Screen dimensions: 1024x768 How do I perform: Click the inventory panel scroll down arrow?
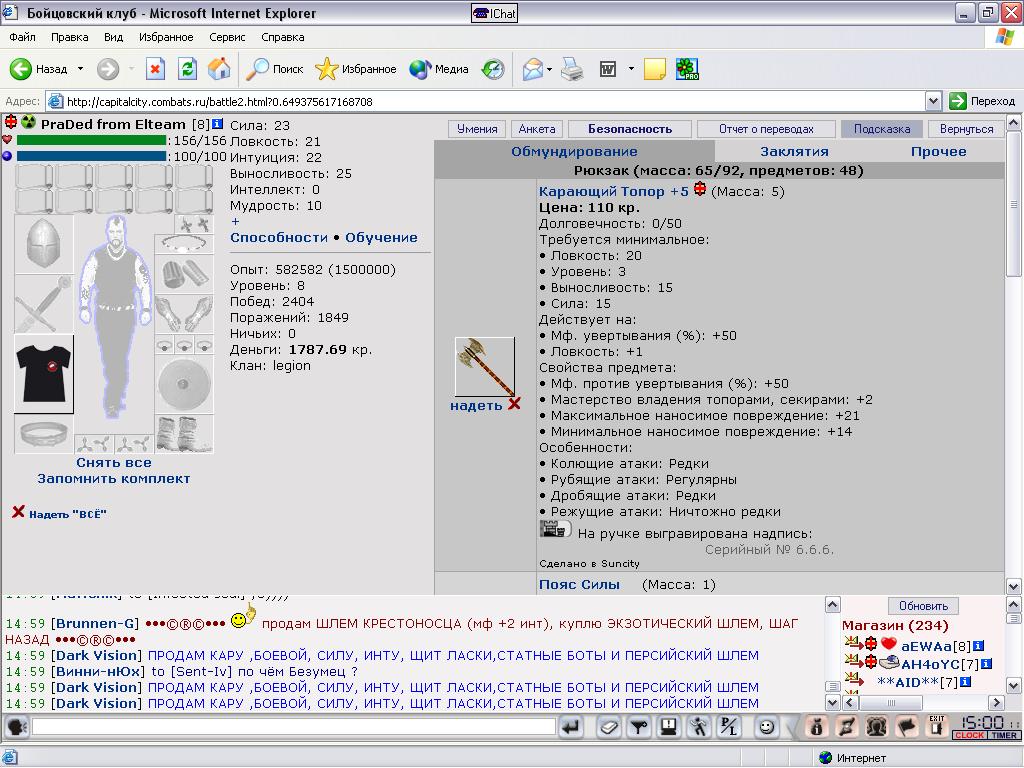tap(1013, 586)
